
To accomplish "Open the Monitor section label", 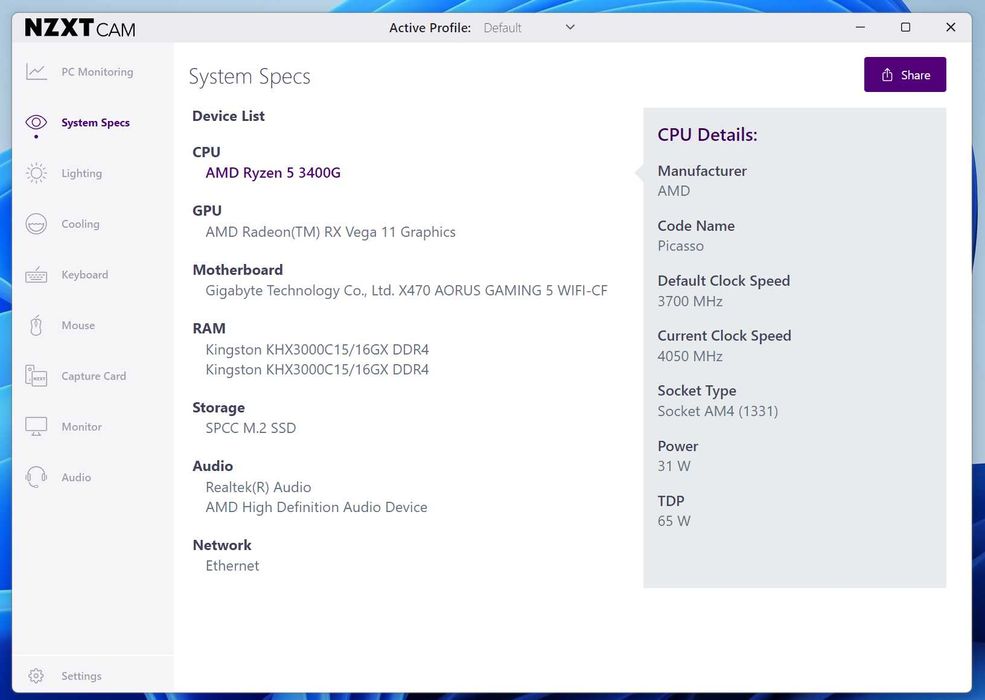I will pos(82,427).
